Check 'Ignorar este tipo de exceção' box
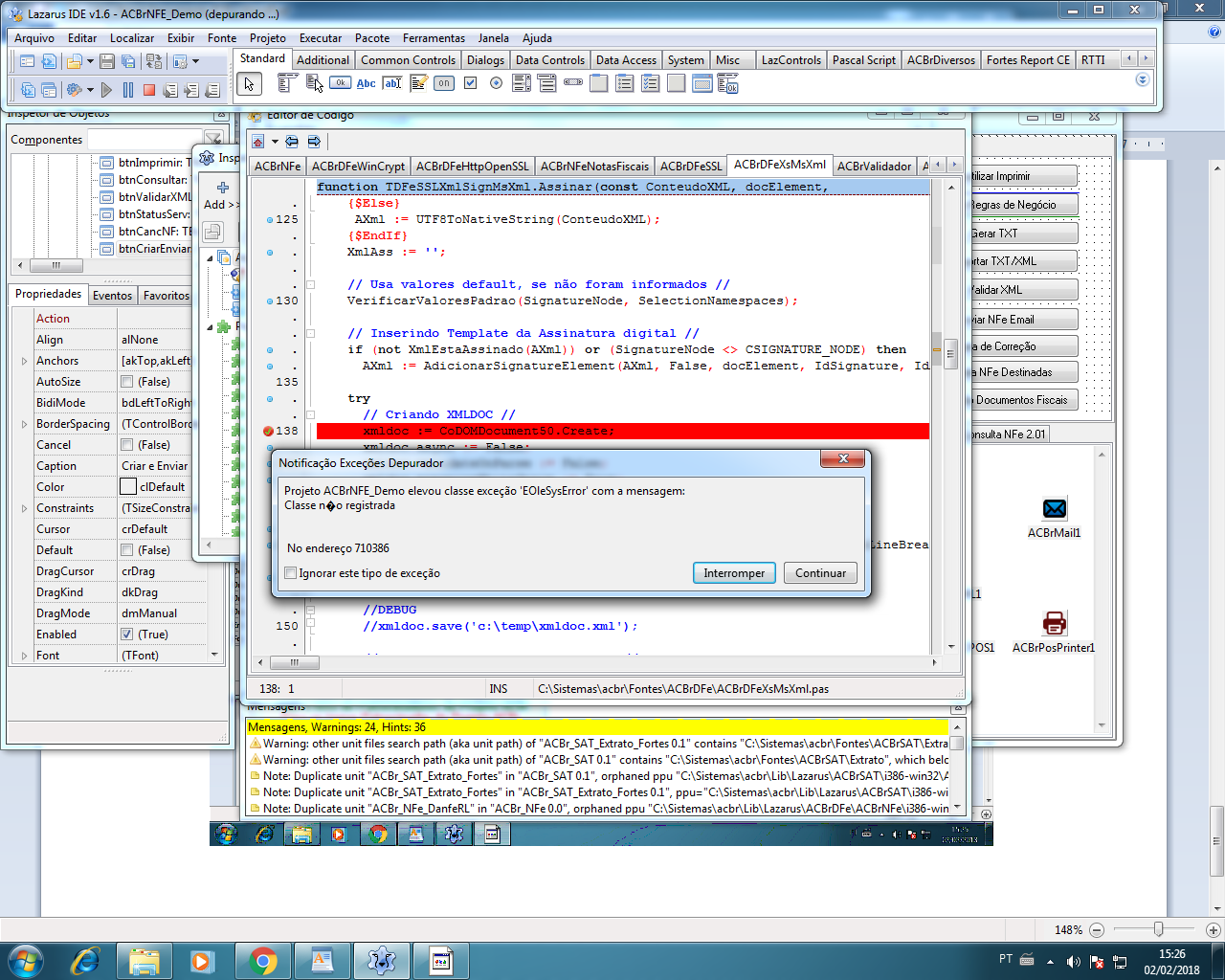Screen dimensions: 1225x980 (291, 573)
